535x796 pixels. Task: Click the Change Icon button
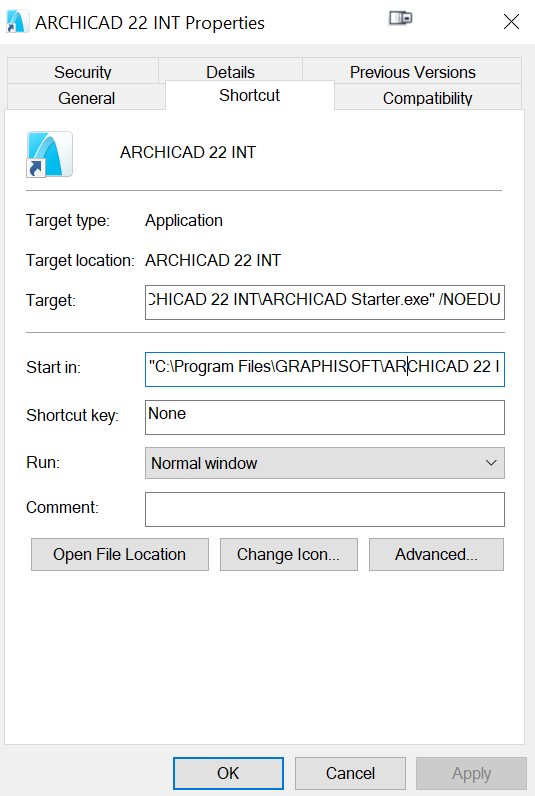288,554
